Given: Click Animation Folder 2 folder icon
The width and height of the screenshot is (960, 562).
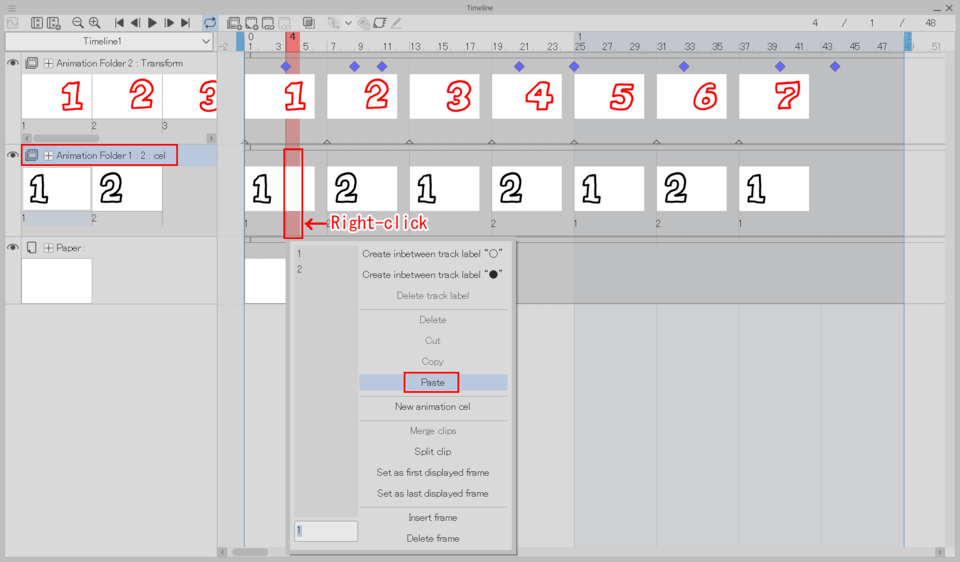Looking at the screenshot, I should coord(32,63).
